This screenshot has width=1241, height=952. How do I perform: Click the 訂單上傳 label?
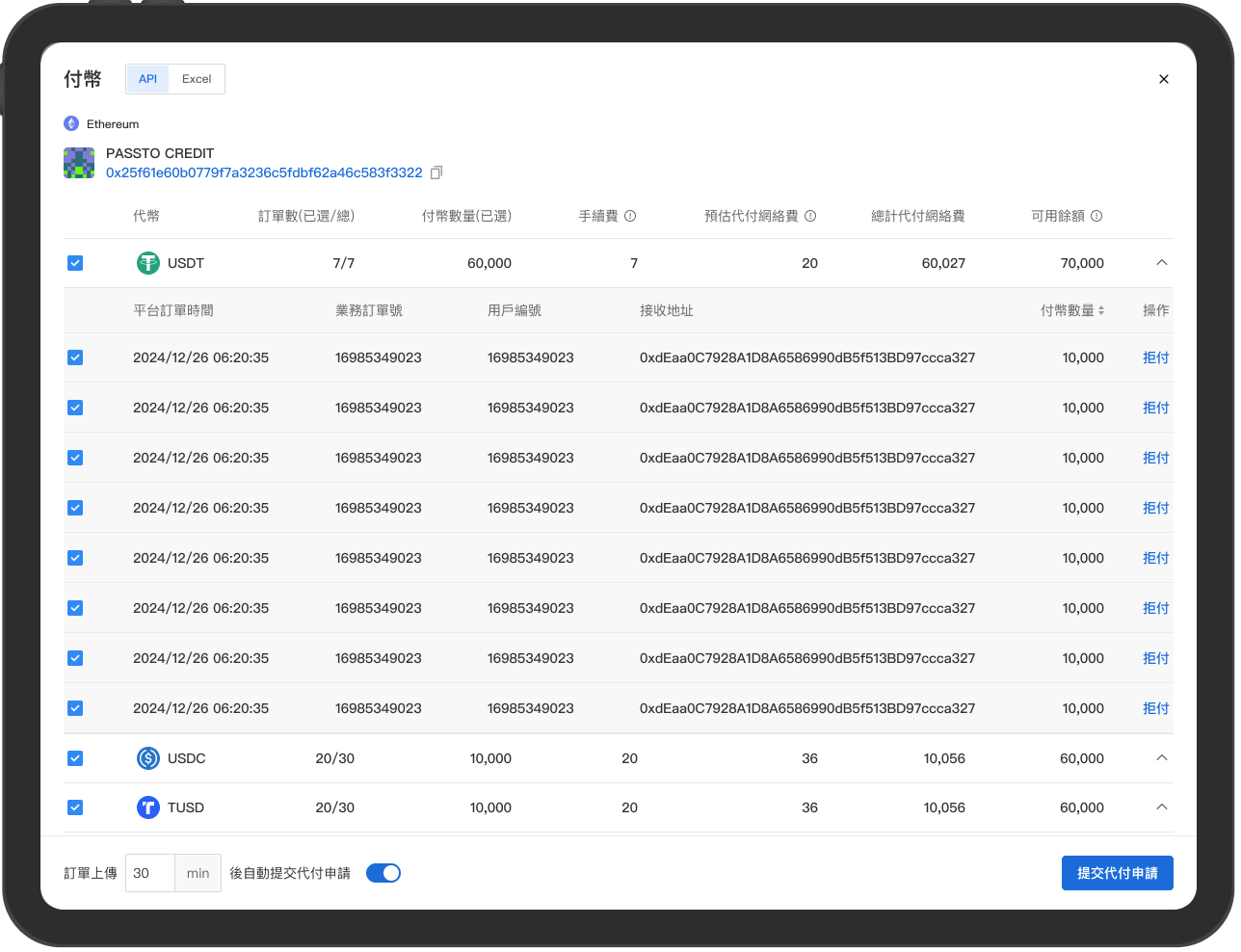[91, 873]
